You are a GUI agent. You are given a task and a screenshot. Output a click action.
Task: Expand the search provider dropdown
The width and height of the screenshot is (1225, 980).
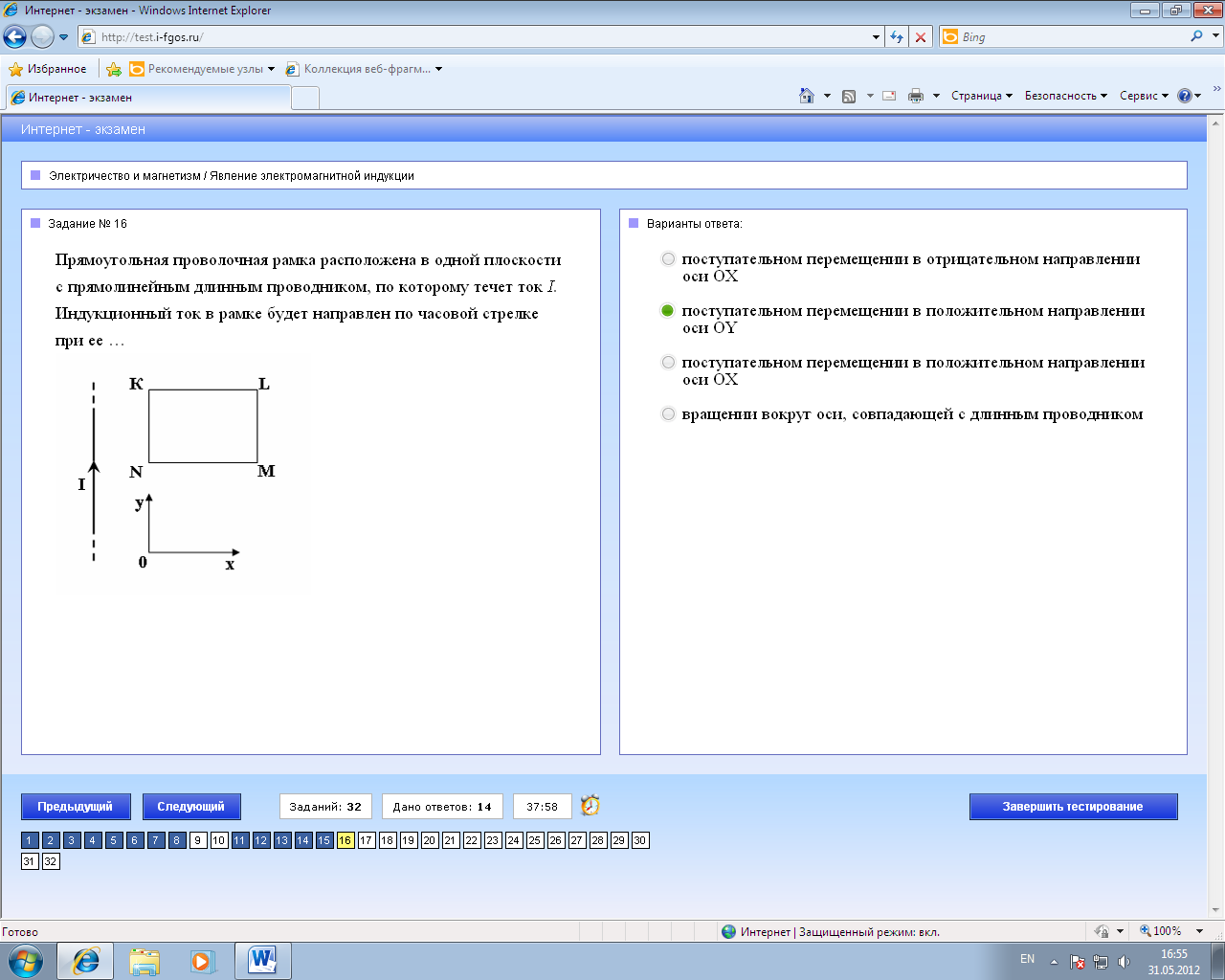point(1216,36)
